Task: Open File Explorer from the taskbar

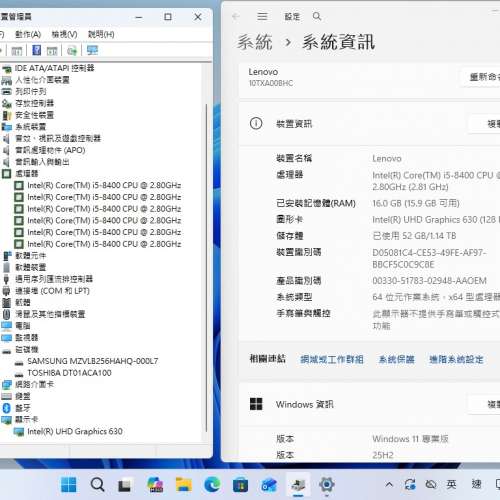Action: pyautogui.click(x=184, y=485)
